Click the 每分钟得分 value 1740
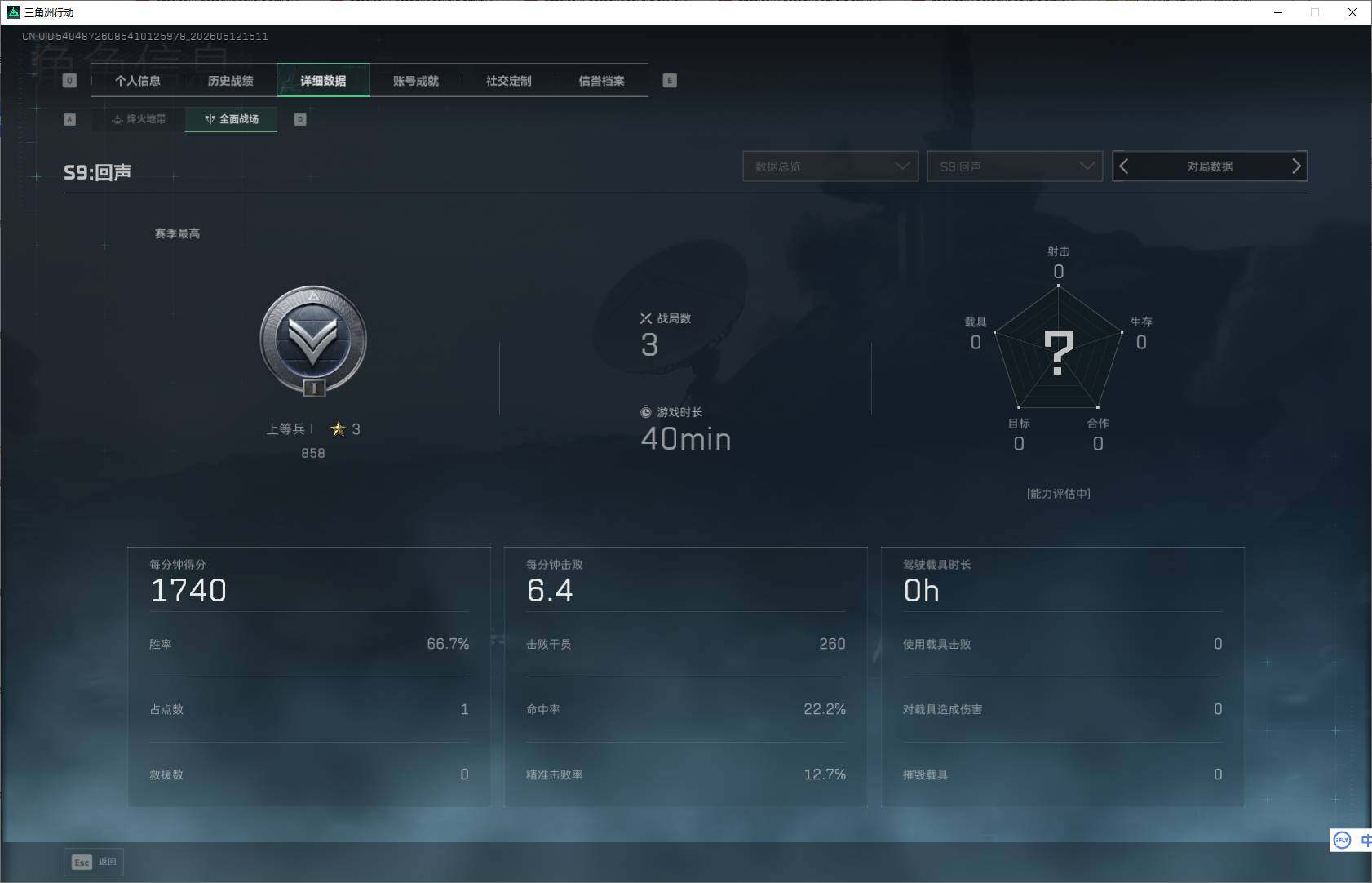The image size is (1372, 883). pos(188,590)
